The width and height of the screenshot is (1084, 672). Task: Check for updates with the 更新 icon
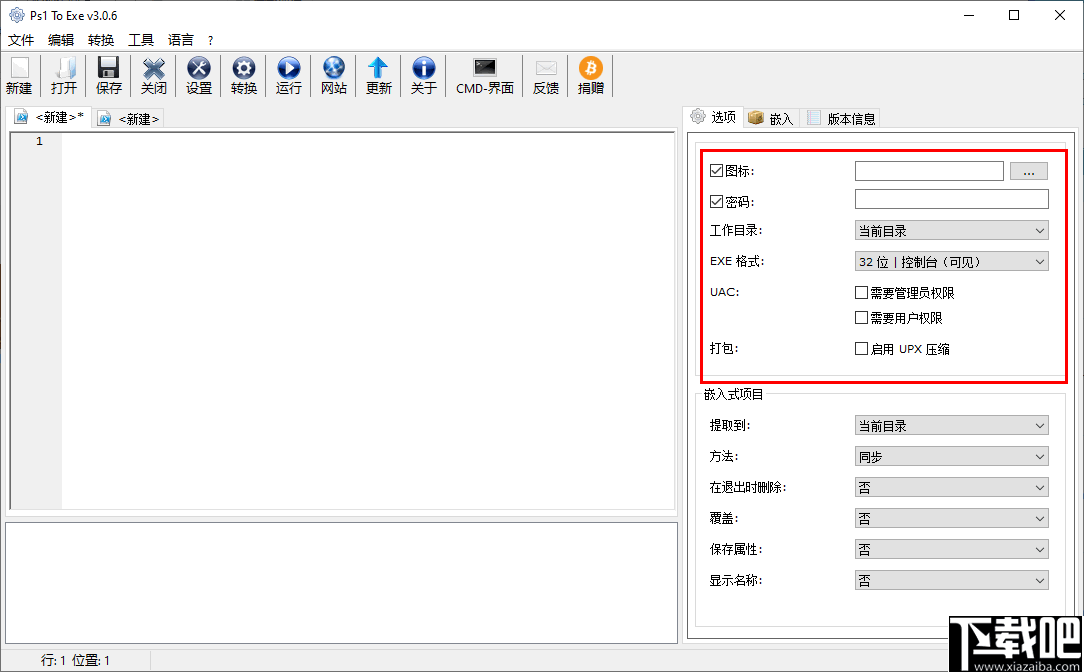pos(378,75)
